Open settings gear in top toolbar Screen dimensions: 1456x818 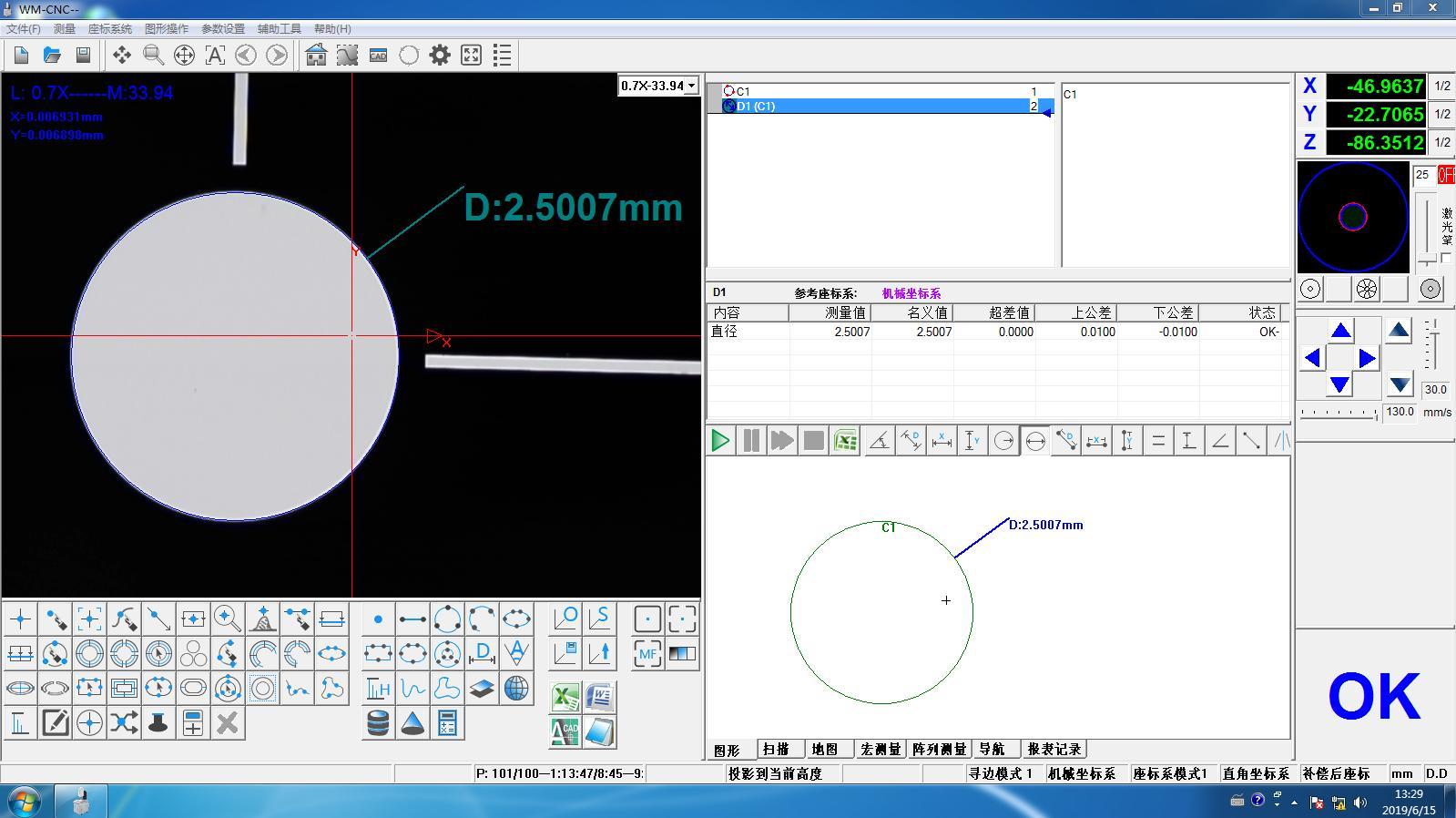click(x=440, y=55)
